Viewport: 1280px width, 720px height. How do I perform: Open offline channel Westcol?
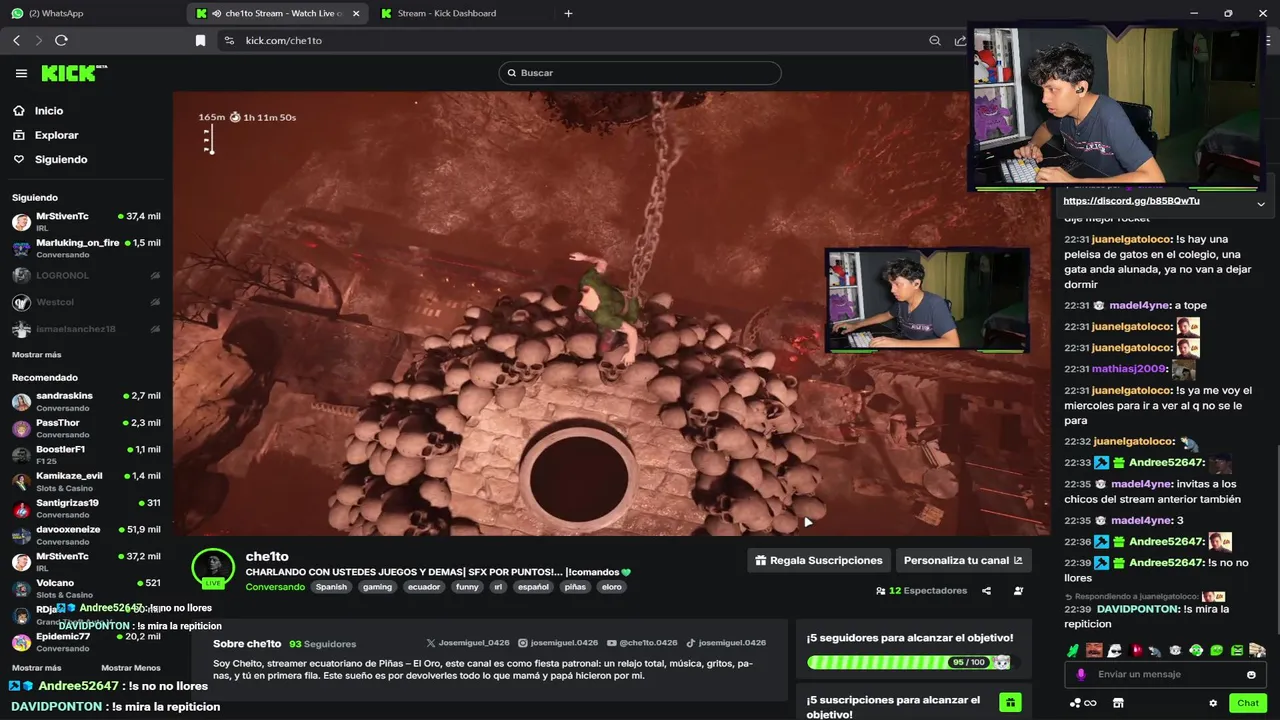coord(85,302)
